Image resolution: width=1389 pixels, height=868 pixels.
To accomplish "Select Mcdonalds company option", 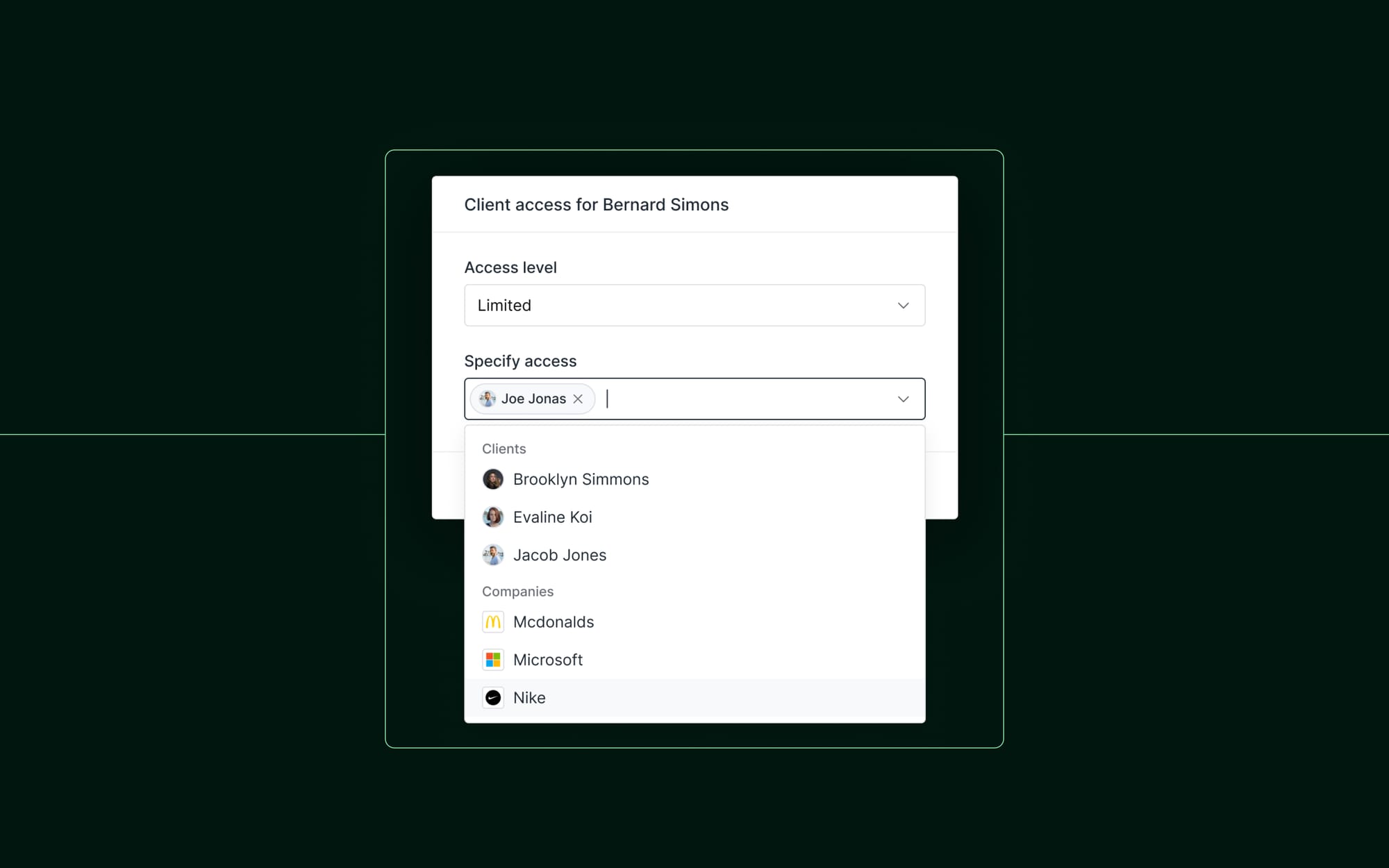I will pos(554,622).
